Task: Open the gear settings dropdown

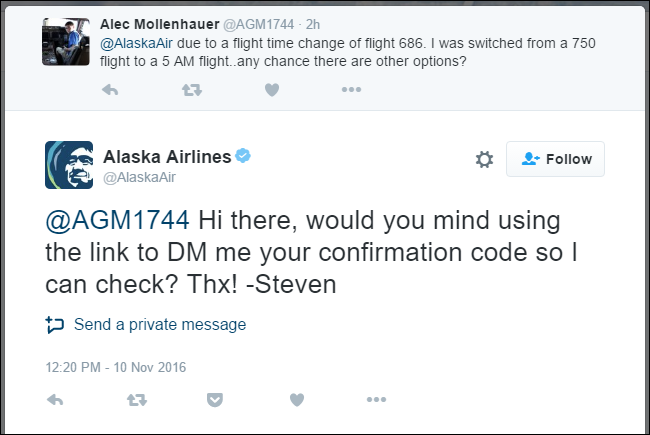Action: (x=484, y=159)
